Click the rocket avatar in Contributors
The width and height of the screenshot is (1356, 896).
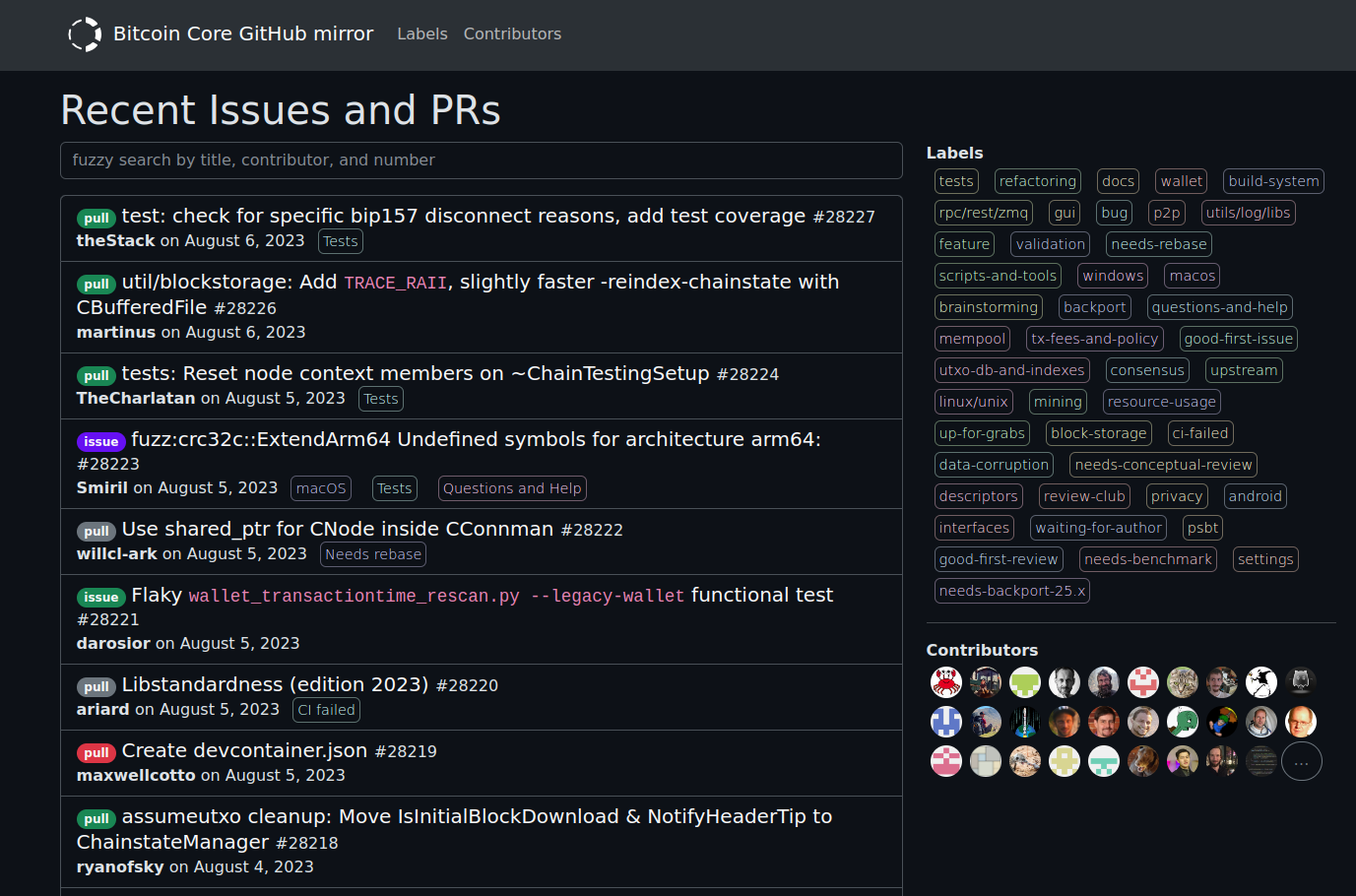(1025, 721)
